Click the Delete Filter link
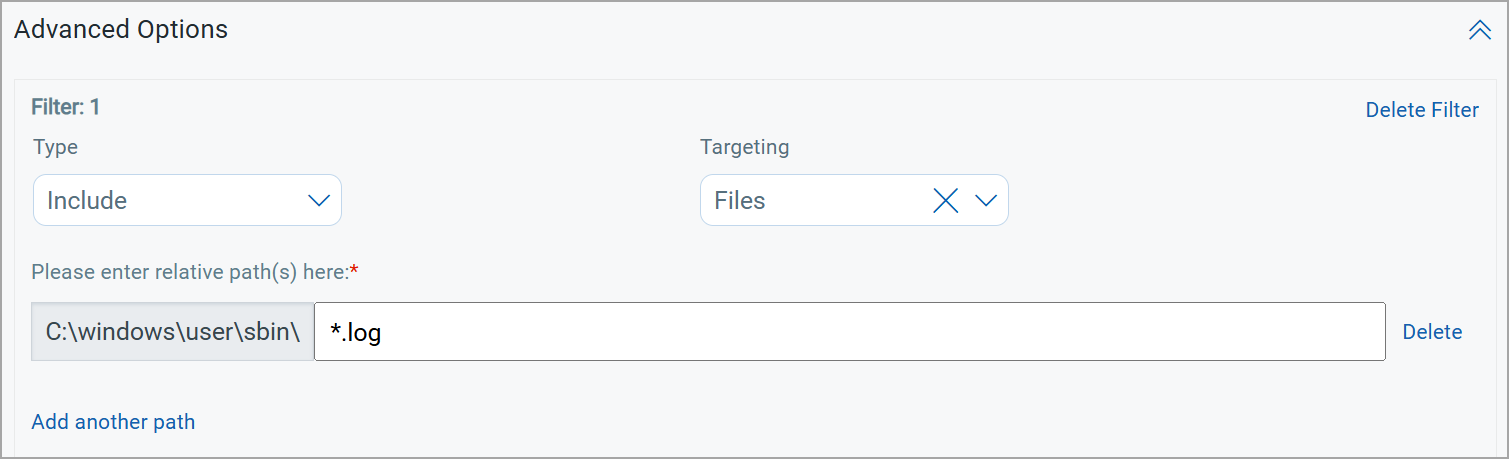 1422,110
